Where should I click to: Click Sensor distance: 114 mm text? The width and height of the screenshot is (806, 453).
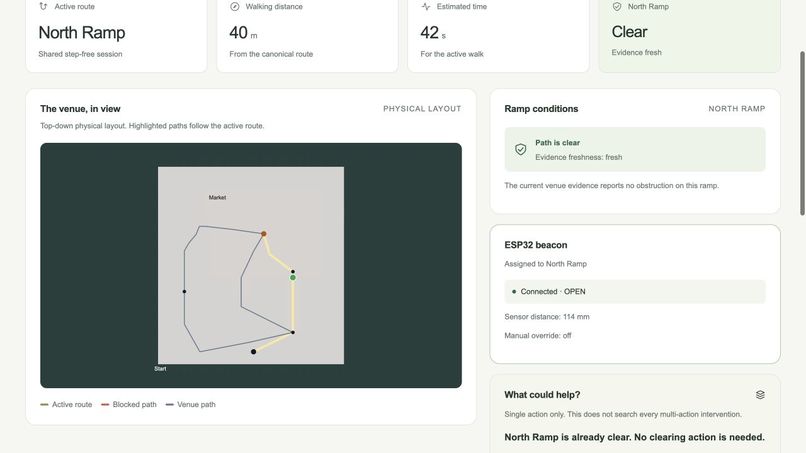click(547, 317)
